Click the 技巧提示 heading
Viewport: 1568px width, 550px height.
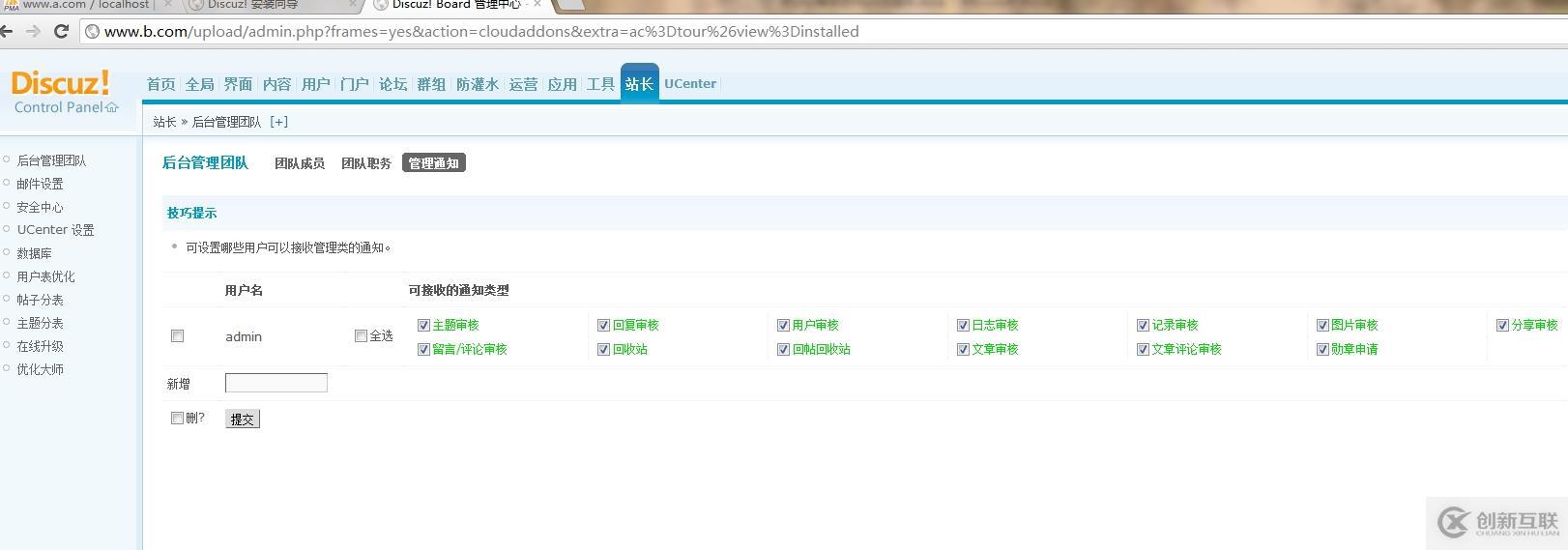(x=191, y=213)
